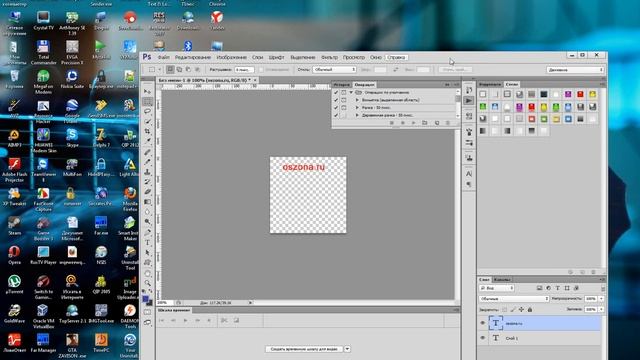Viewport: 640px width, 360px height.
Task: Click the create video timeline button
Action: click(x=304, y=349)
